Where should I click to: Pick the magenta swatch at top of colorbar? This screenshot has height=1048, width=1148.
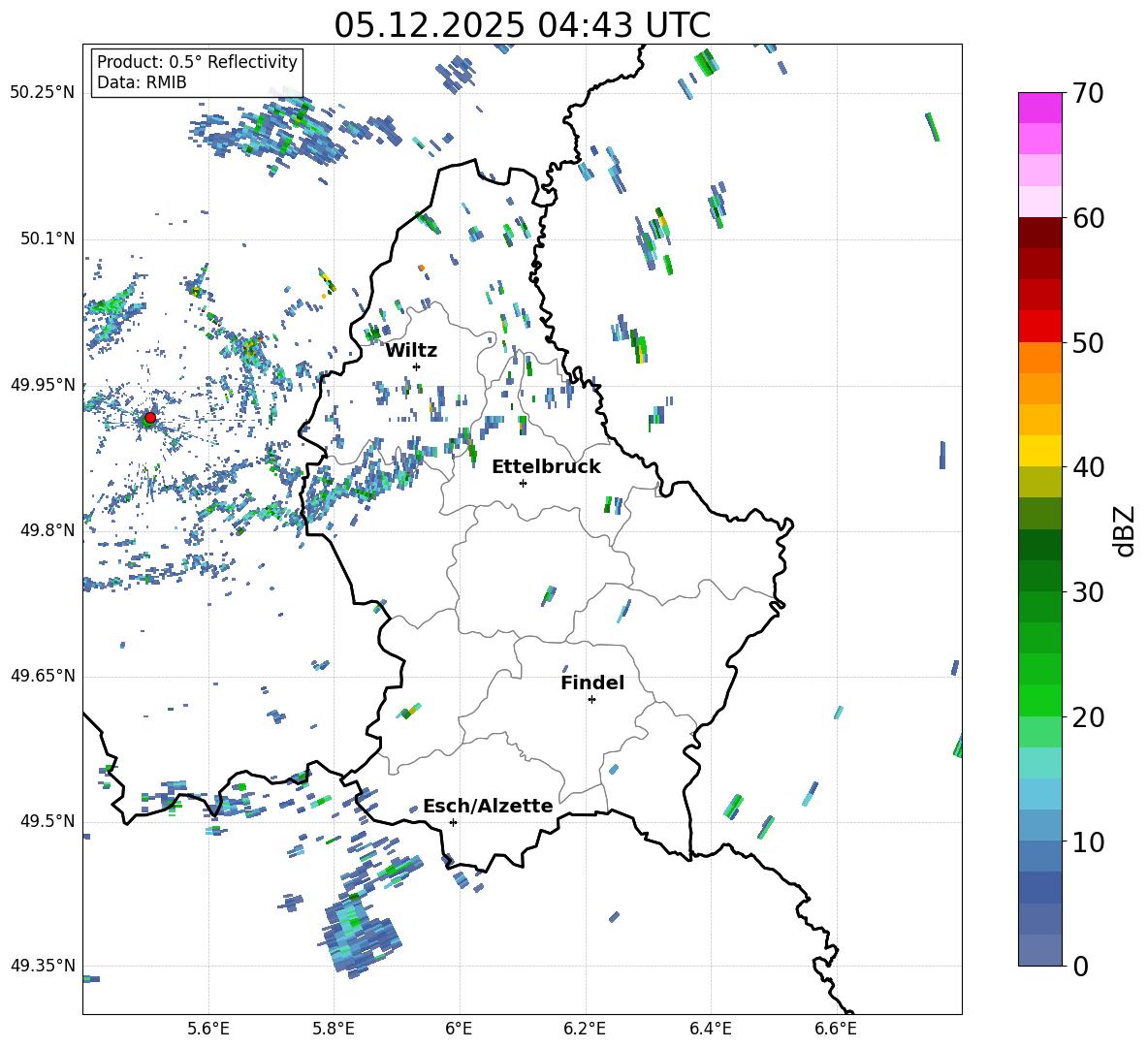[1040, 108]
